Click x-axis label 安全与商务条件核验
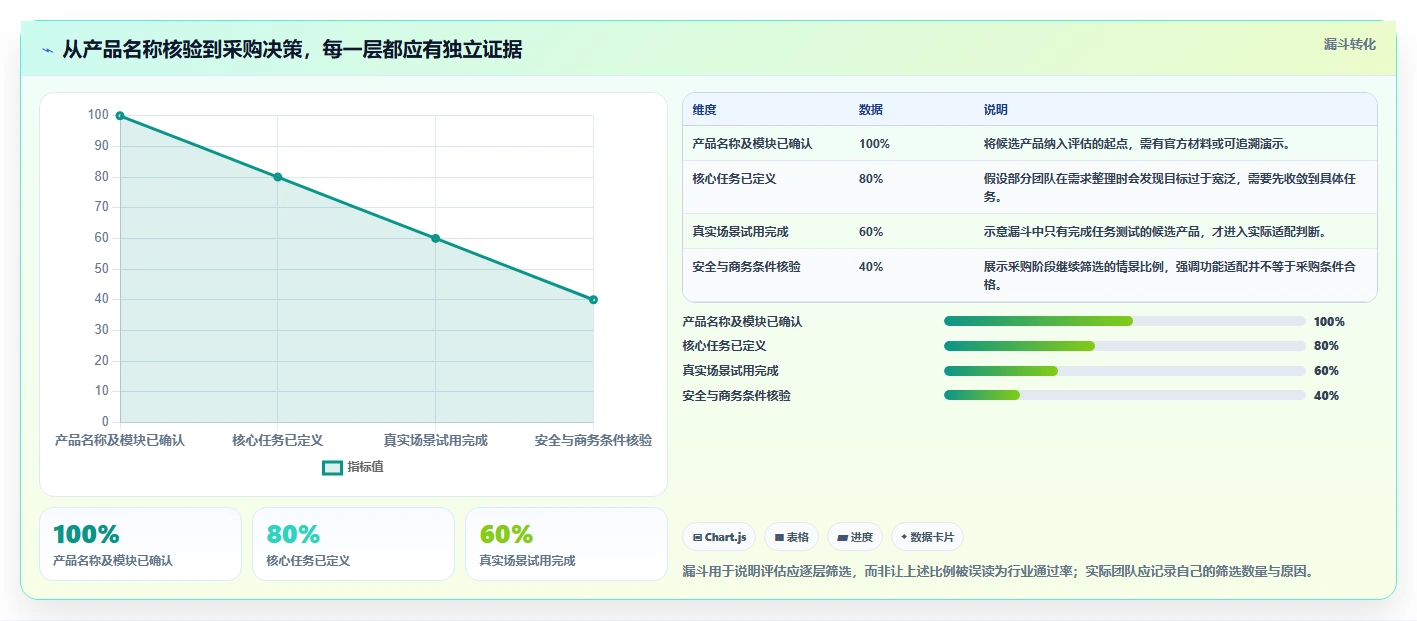Screen dimensions: 1417x621 point(593,440)
